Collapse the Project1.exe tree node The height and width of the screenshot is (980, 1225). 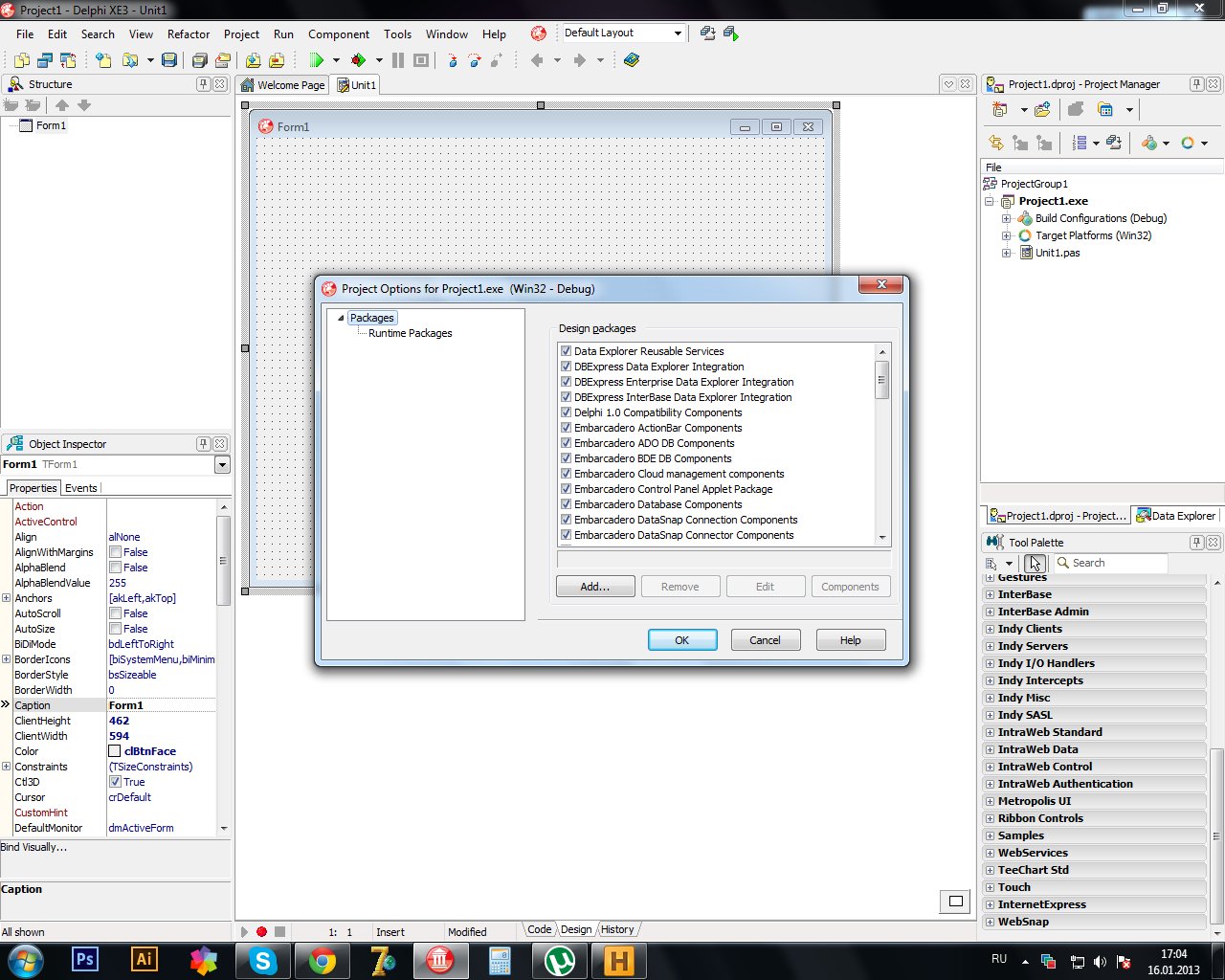click(x=990, y=202)
